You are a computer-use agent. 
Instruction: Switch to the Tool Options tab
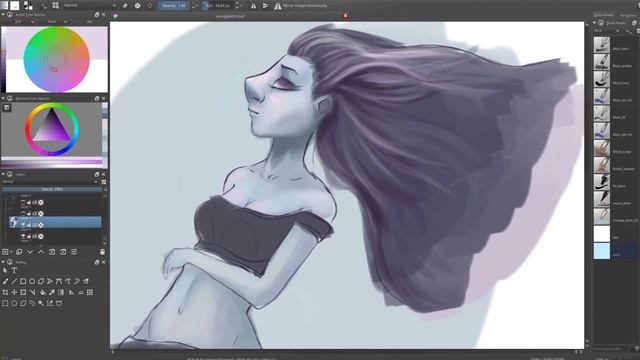click(628, 15)
